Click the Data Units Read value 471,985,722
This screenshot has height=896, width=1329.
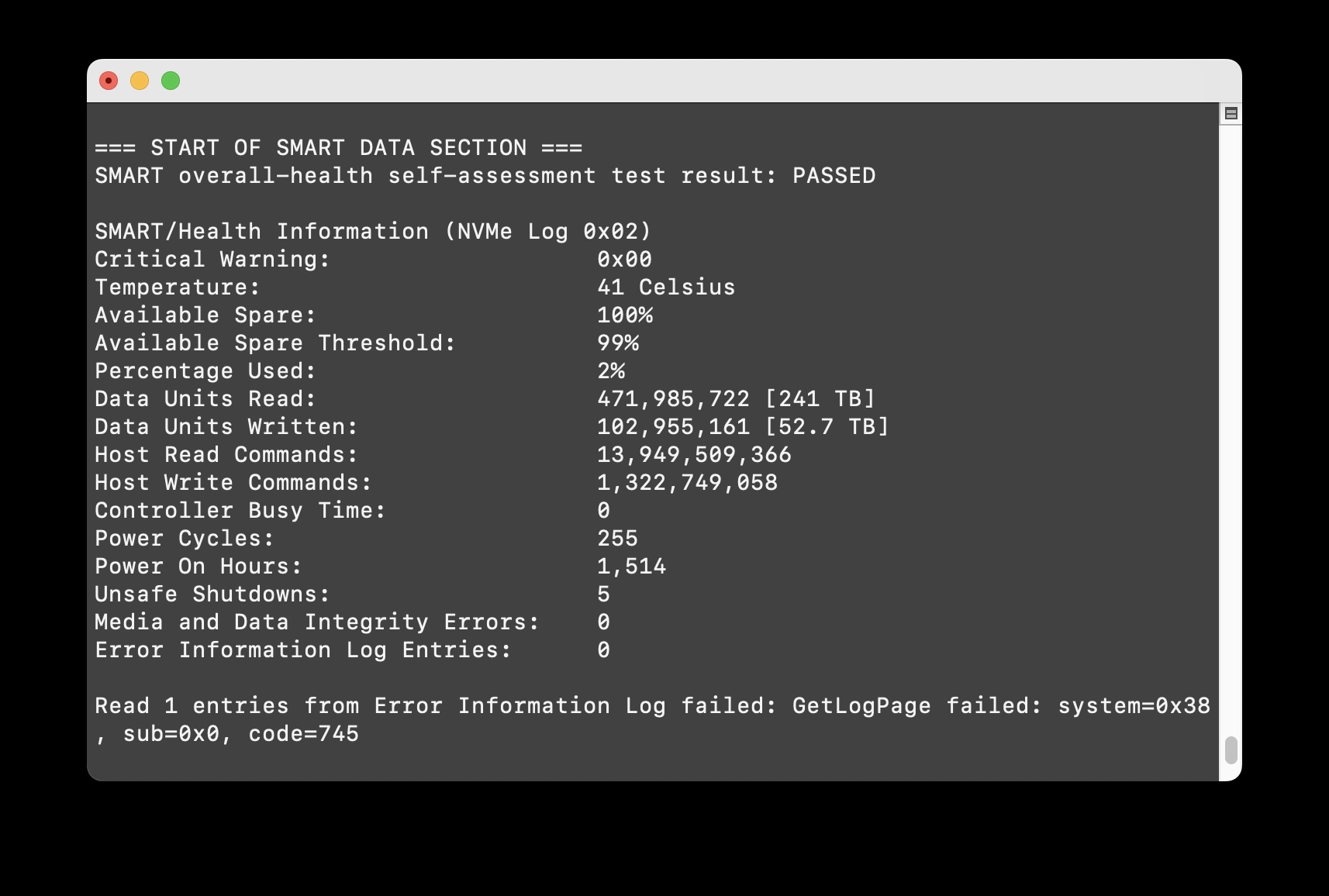[673, 399]
